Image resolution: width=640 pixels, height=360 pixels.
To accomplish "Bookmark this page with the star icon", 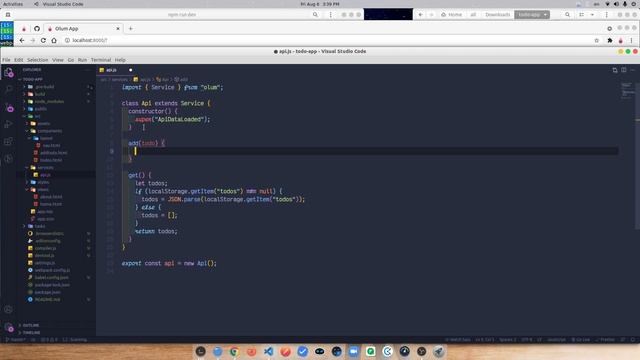I will tap(597, 40).
